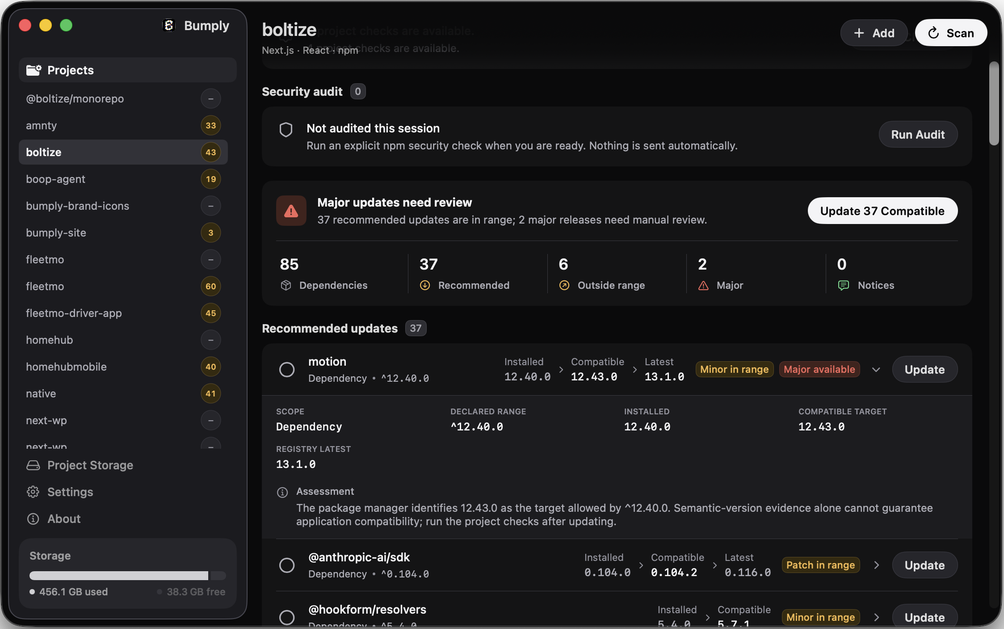Click the fleetmo-driver-app 45 badge
1004x629 pixels.
(x=211, y=313)
